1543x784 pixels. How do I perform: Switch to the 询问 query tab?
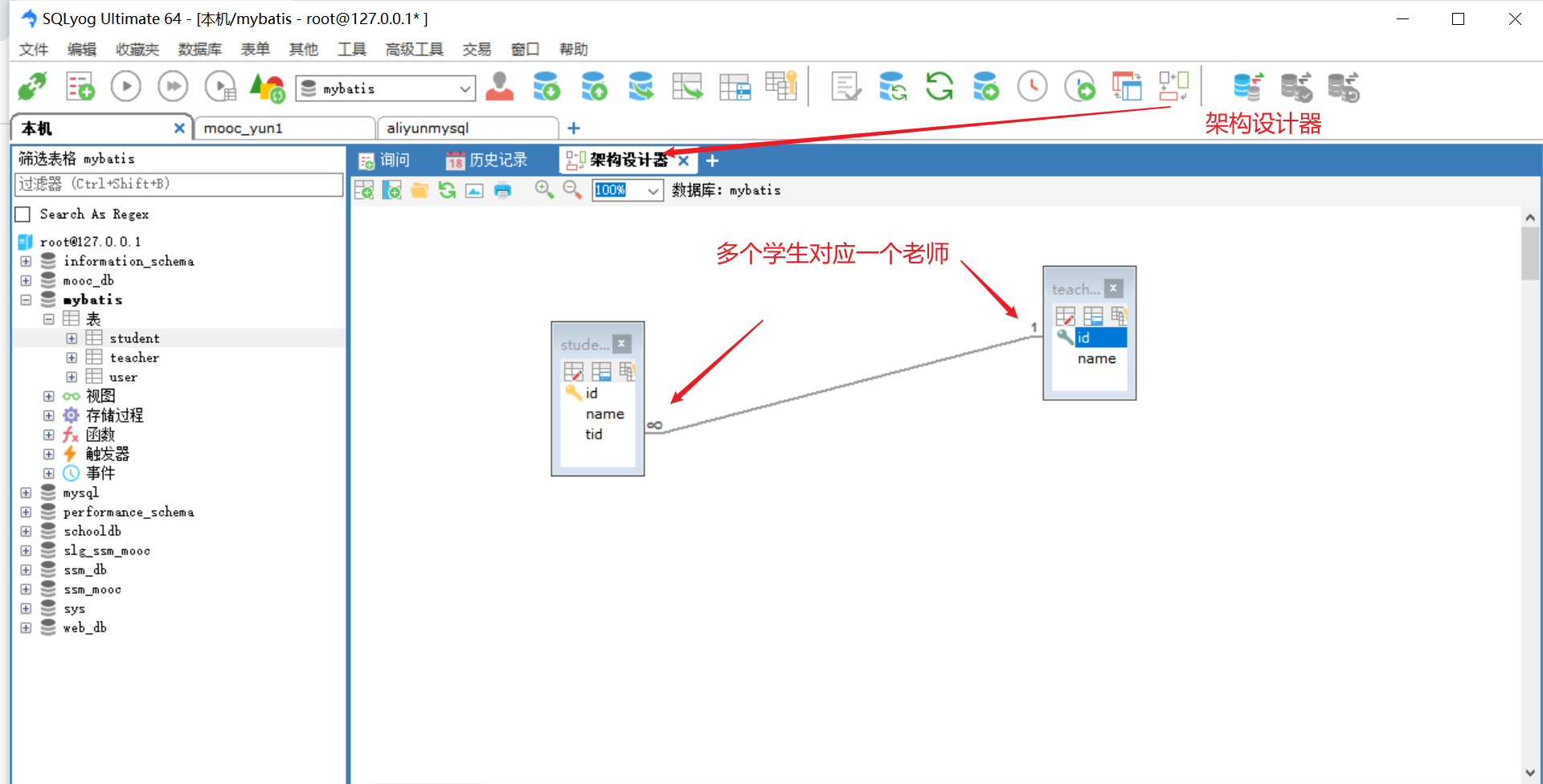385,160
